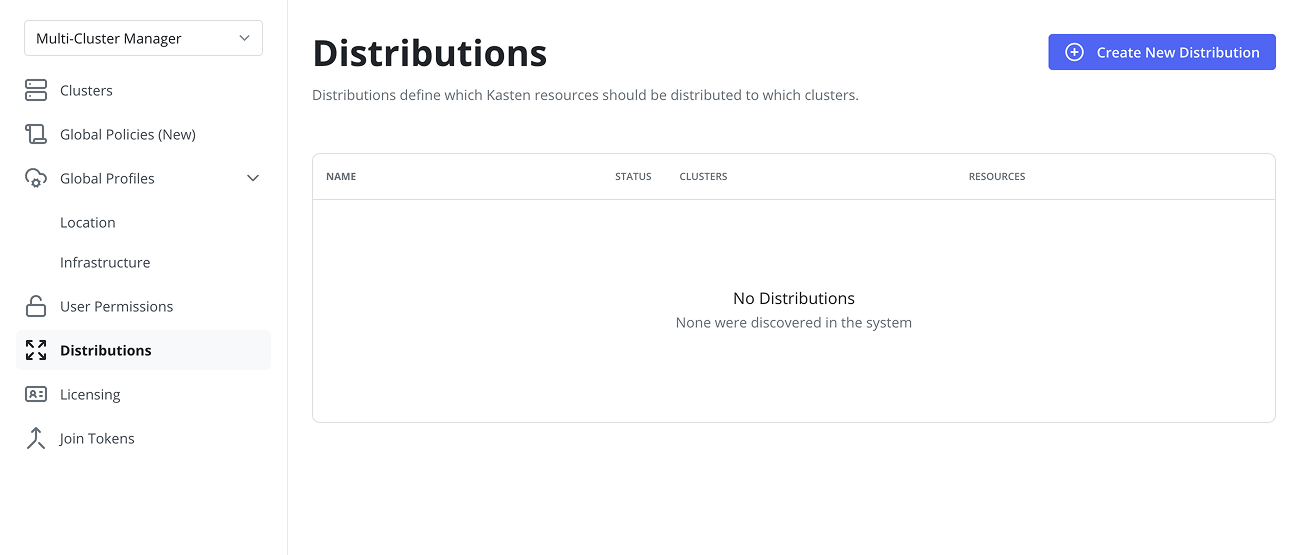Viewport: 1300px width, 555px height.
Task: Sort by the NAME column header
Action: pyautogui.click(x=341, y=177)
